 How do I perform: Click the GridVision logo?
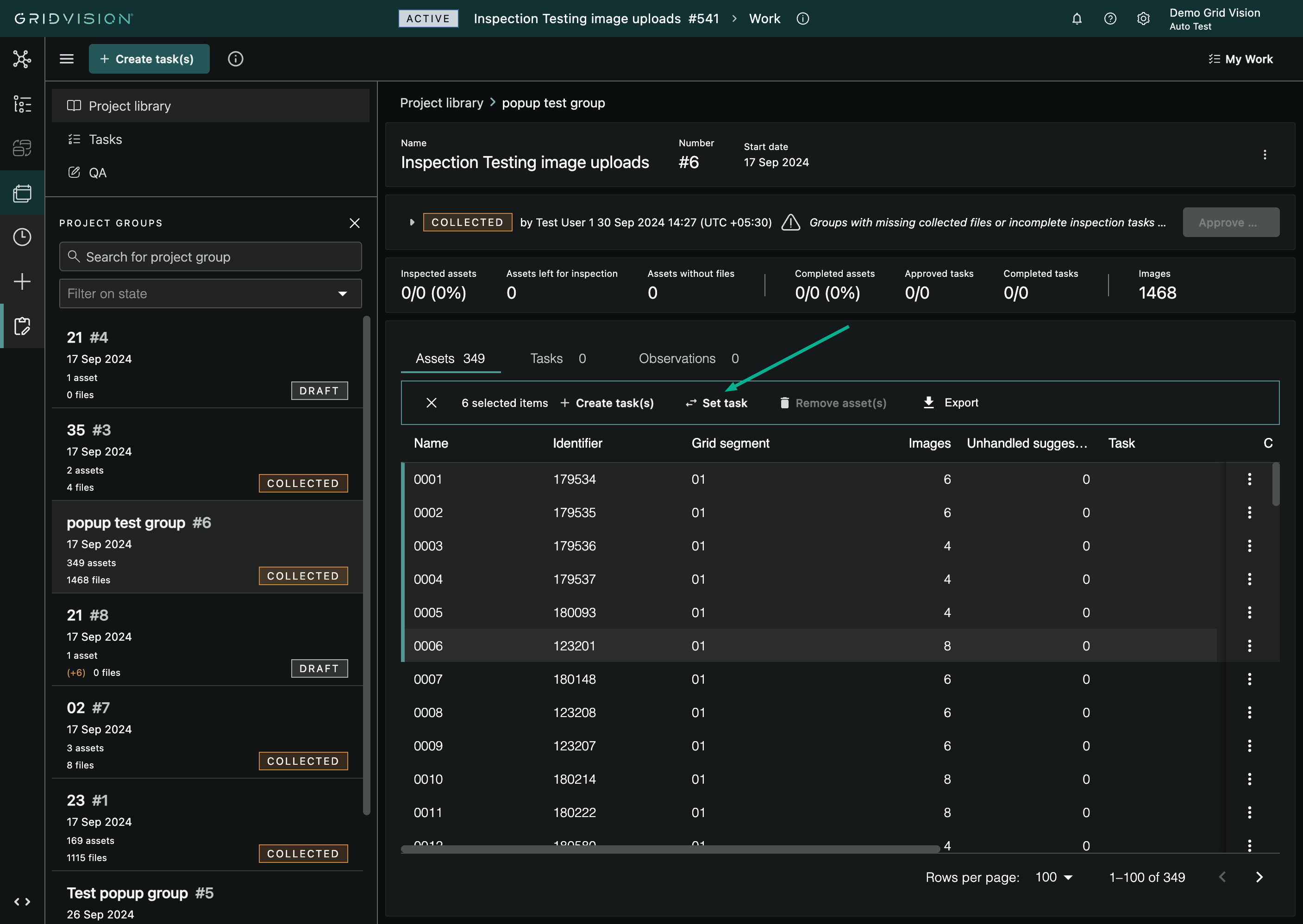point(74,19)
